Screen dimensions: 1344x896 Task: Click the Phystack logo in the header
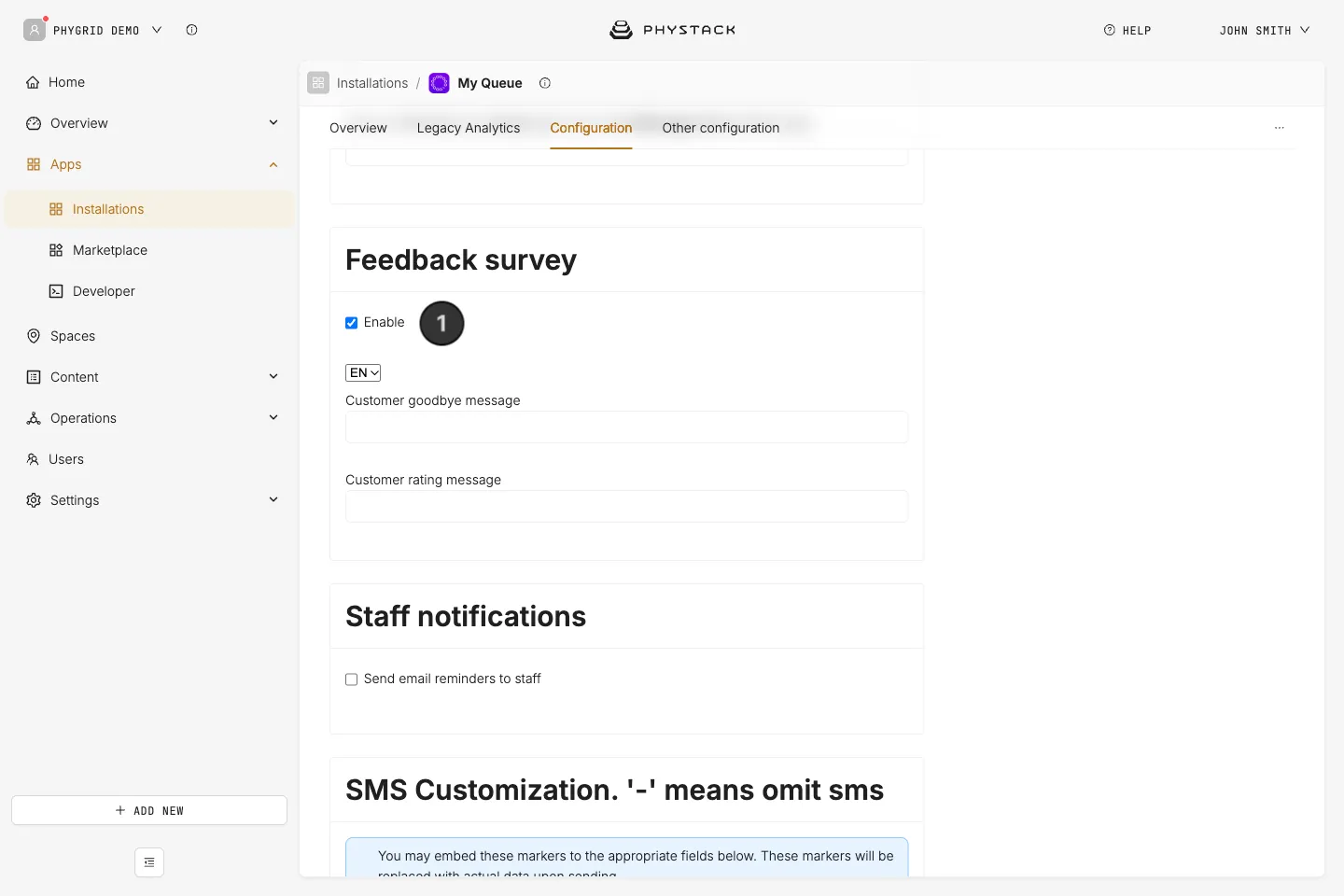(x=672, y=30)
